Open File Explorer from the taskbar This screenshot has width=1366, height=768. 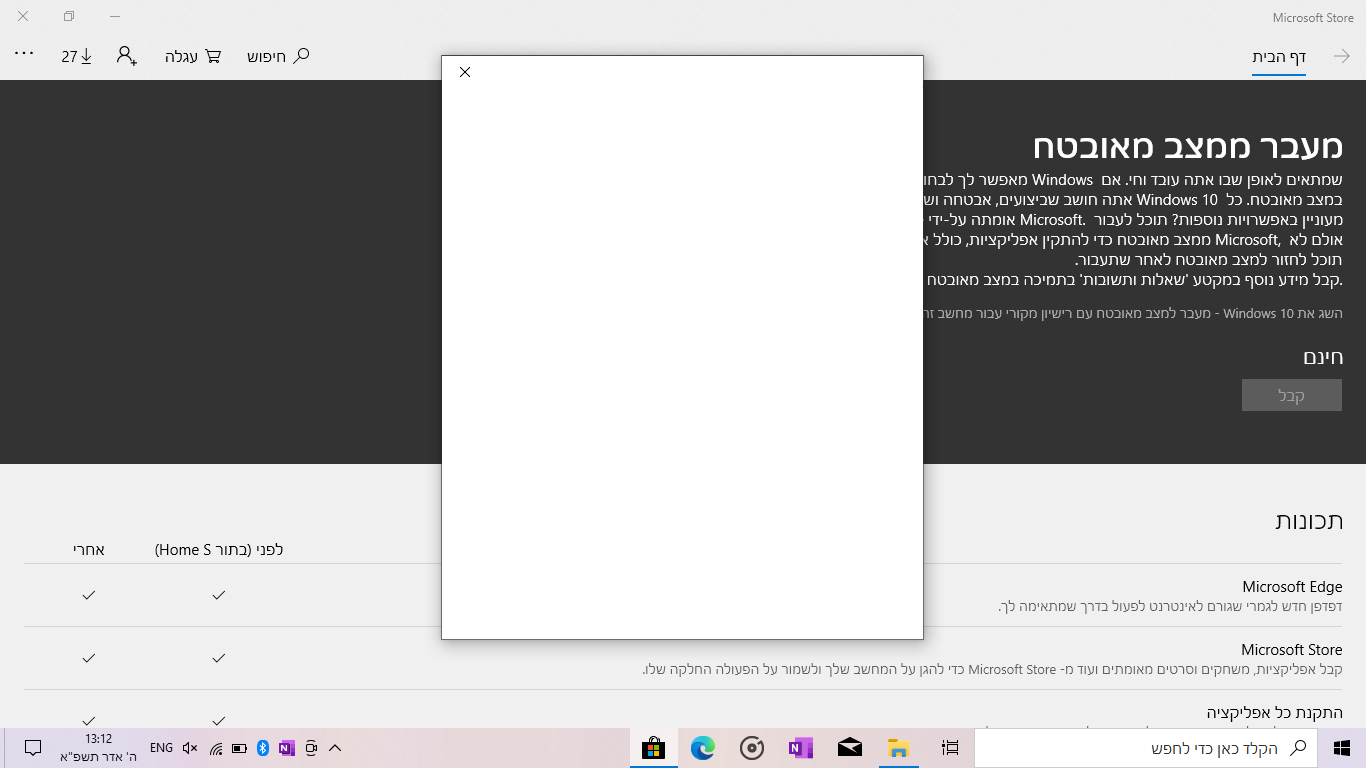(898, 748)
